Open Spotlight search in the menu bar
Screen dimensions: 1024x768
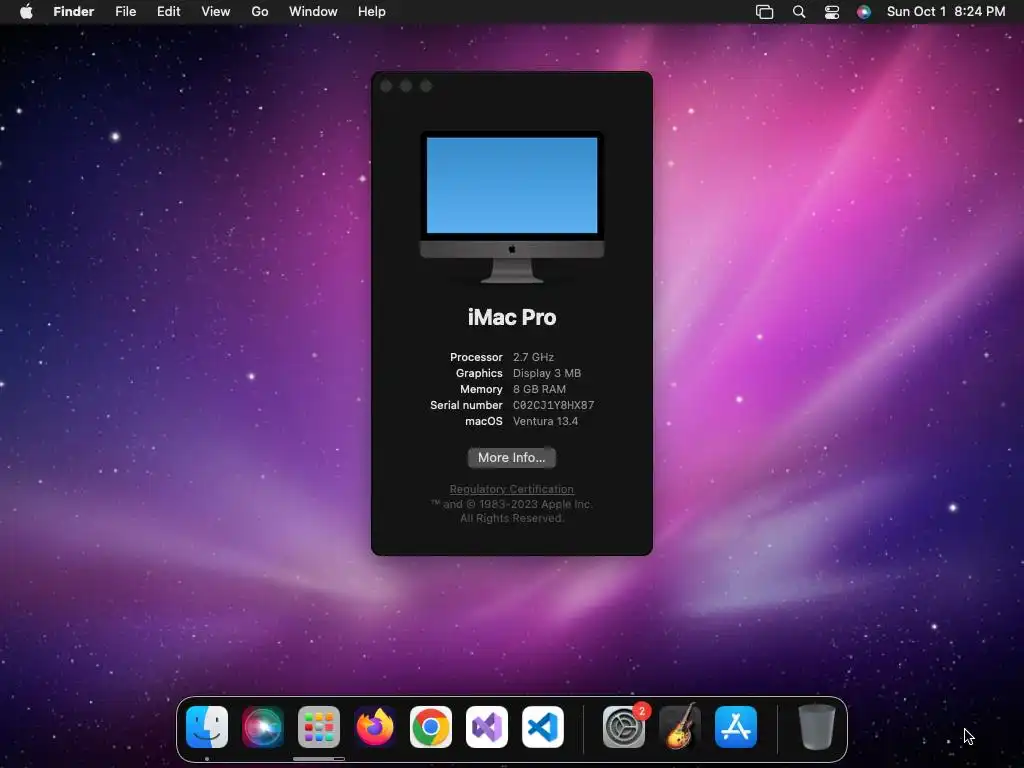pyautogui.click(x=799, y=12)
